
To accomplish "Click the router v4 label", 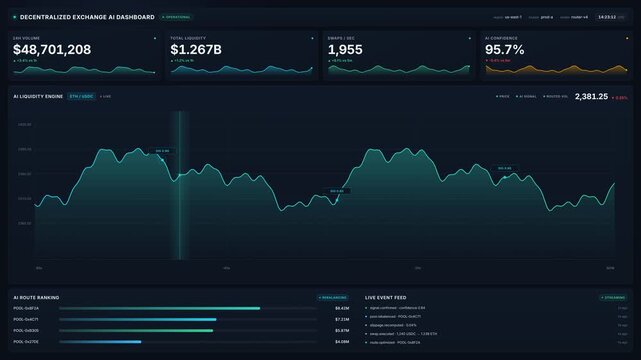I will [x=579, y=17].
